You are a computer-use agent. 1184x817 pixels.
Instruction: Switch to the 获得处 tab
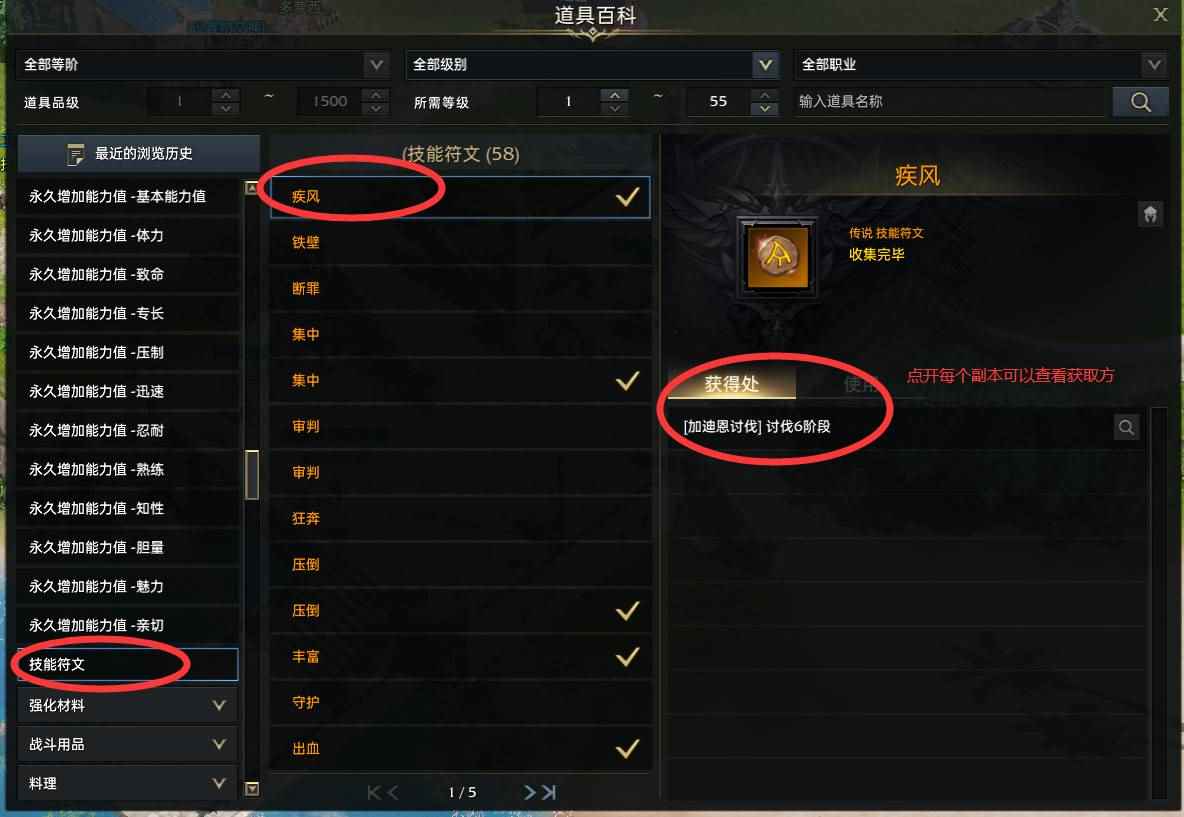[731, 384]
